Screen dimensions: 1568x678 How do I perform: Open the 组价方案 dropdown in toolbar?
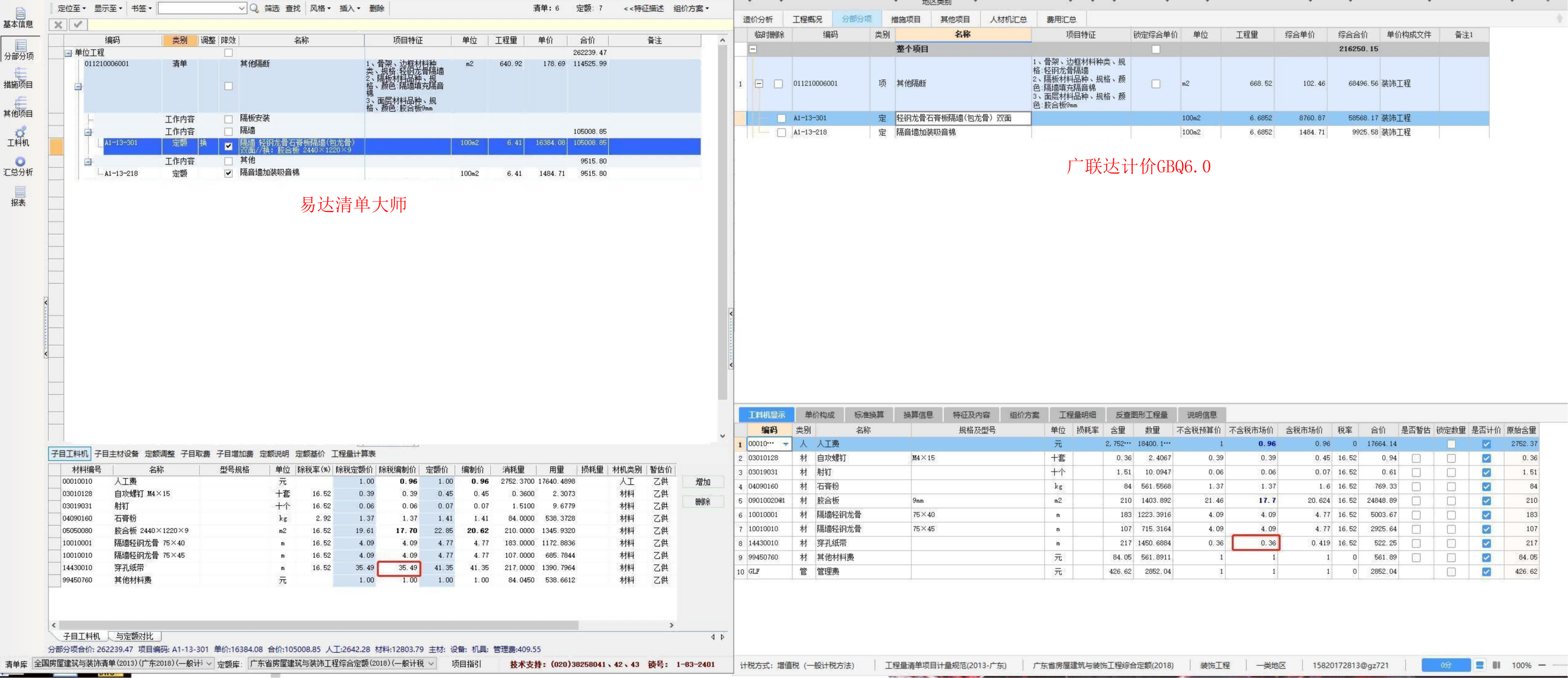[x=691, y=8]
